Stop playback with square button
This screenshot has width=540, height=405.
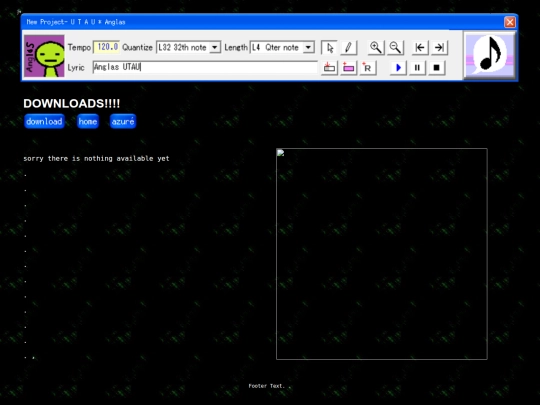point(436,68)
